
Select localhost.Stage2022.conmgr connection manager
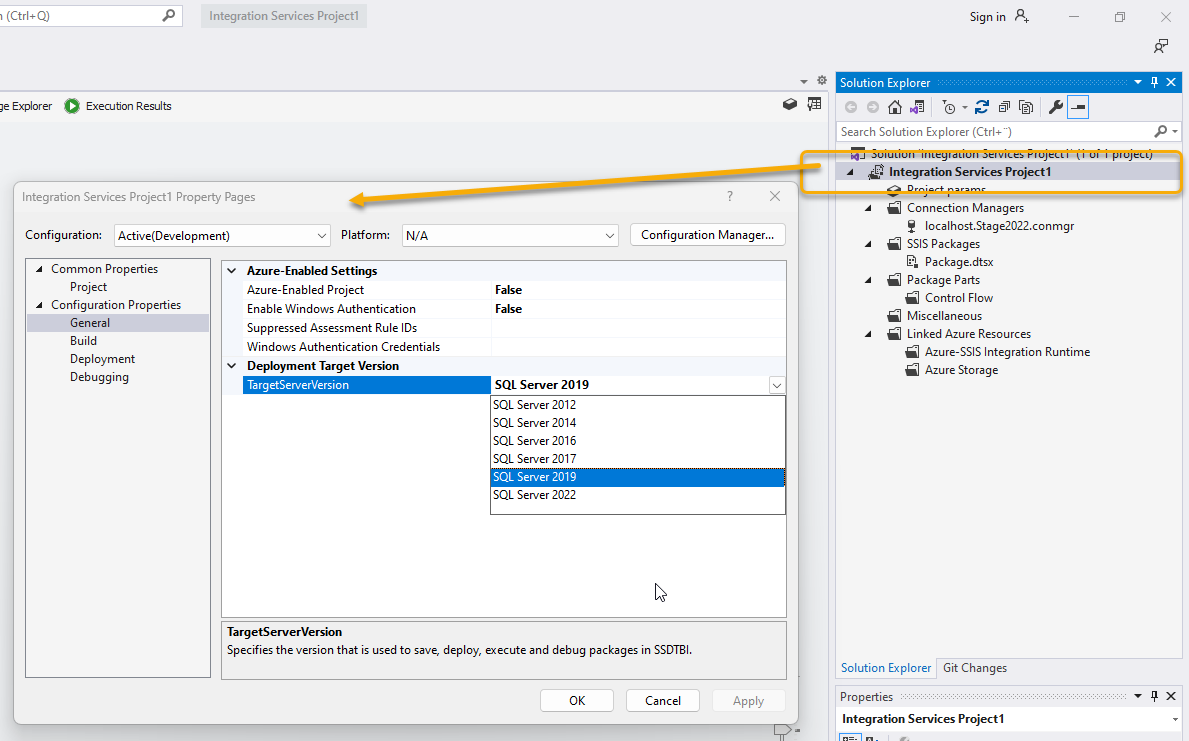(x=999, y=226)
